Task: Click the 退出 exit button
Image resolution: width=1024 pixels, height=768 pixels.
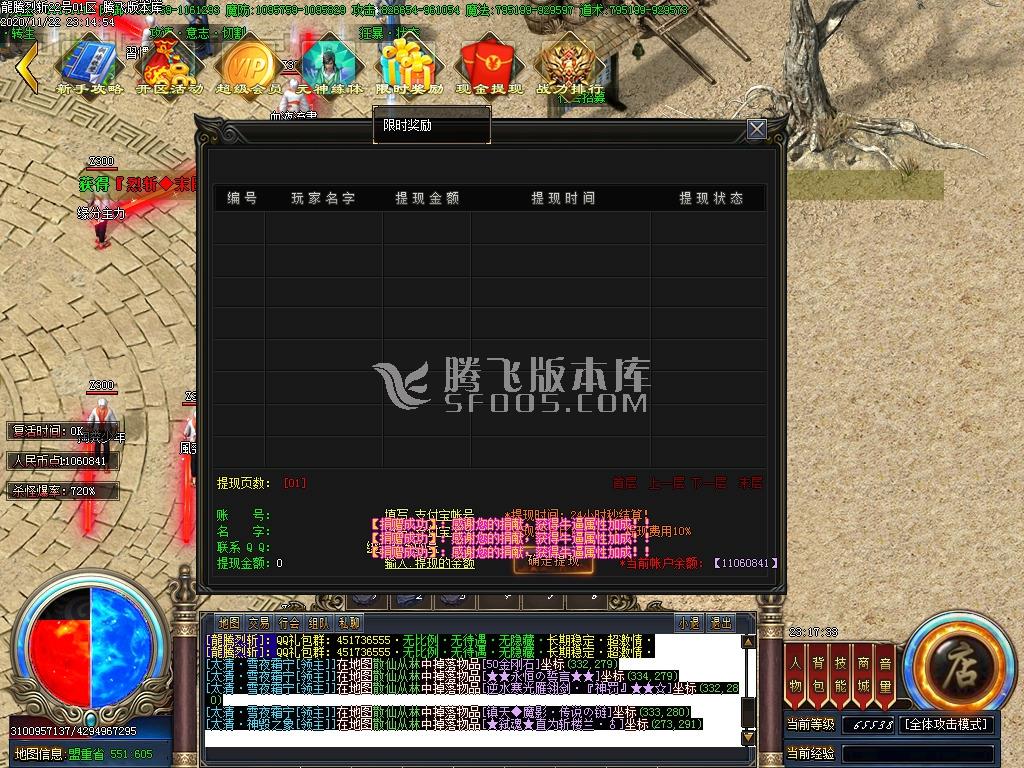Action: [721, 623]
